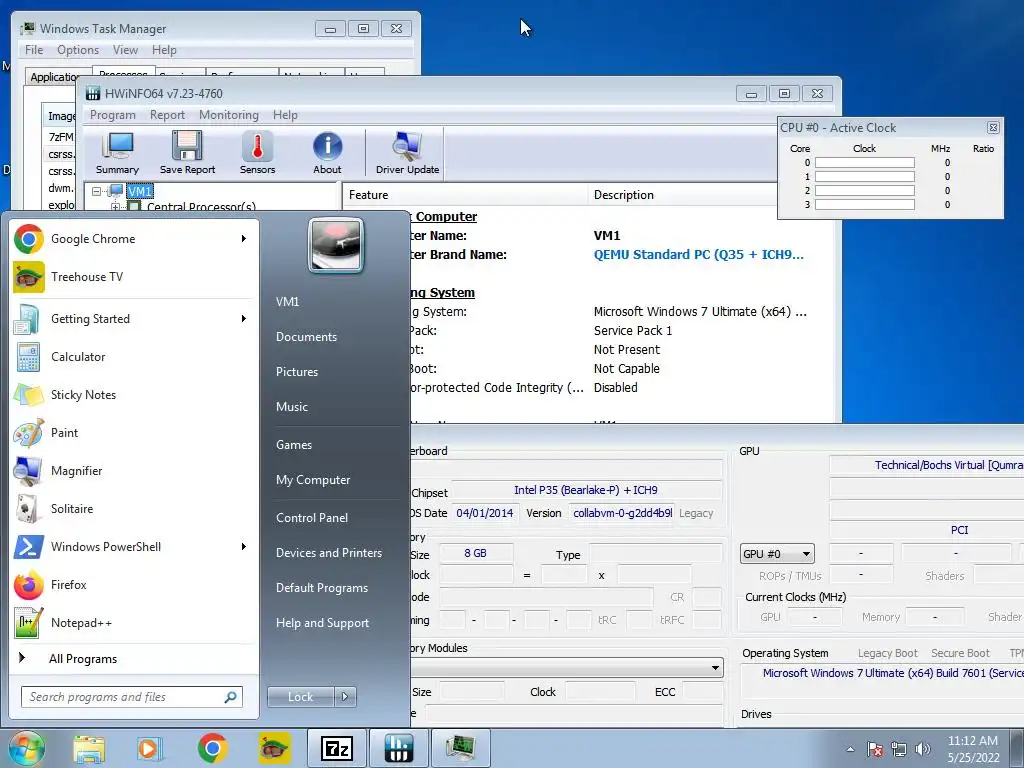Viewport: 1024px width, 768px height.
Task: Click the taskbar clock showing 11:12 AM
Action: click(x=973, y=749)
